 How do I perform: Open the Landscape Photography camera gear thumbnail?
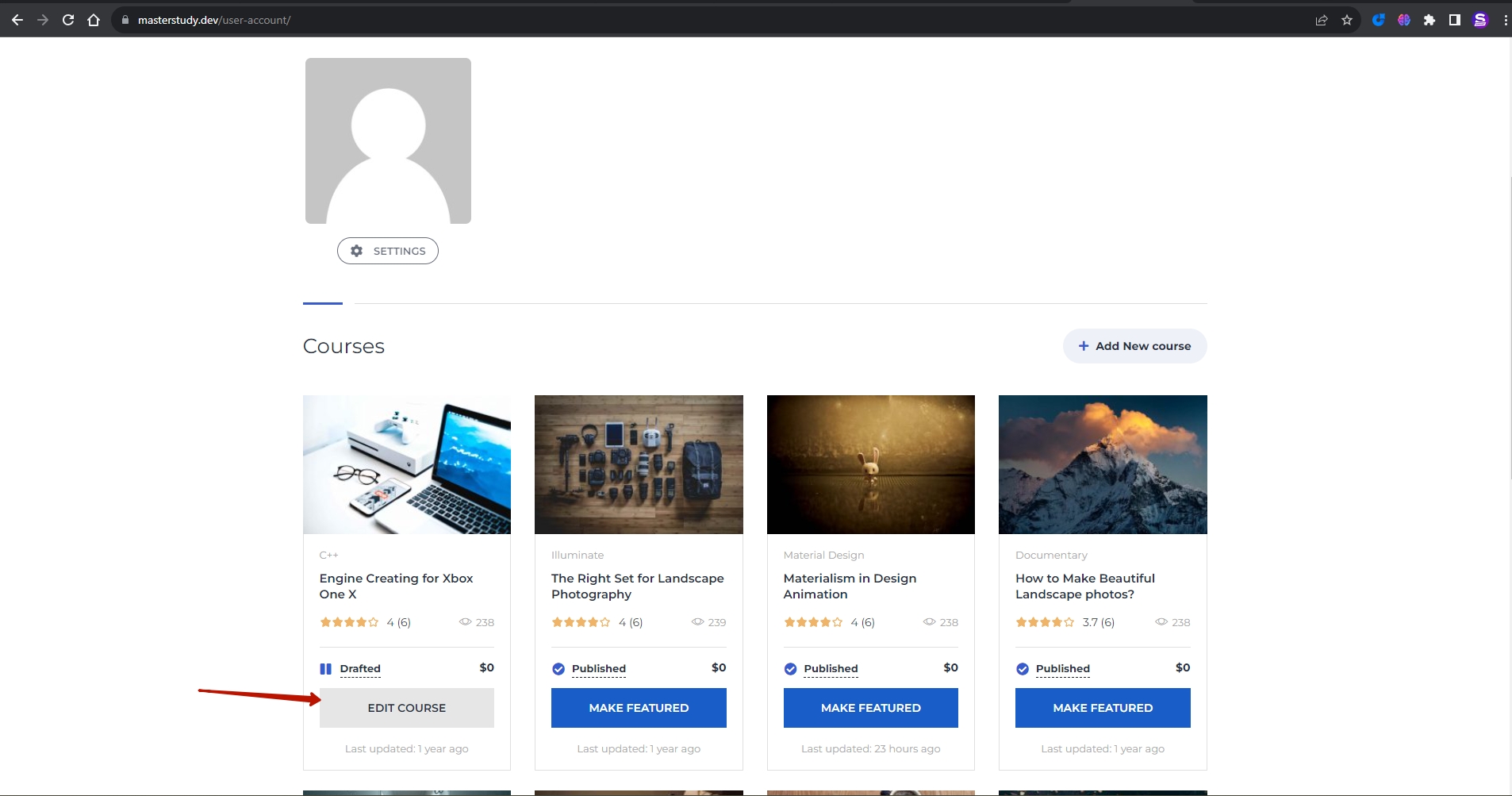tap(639, 464)
